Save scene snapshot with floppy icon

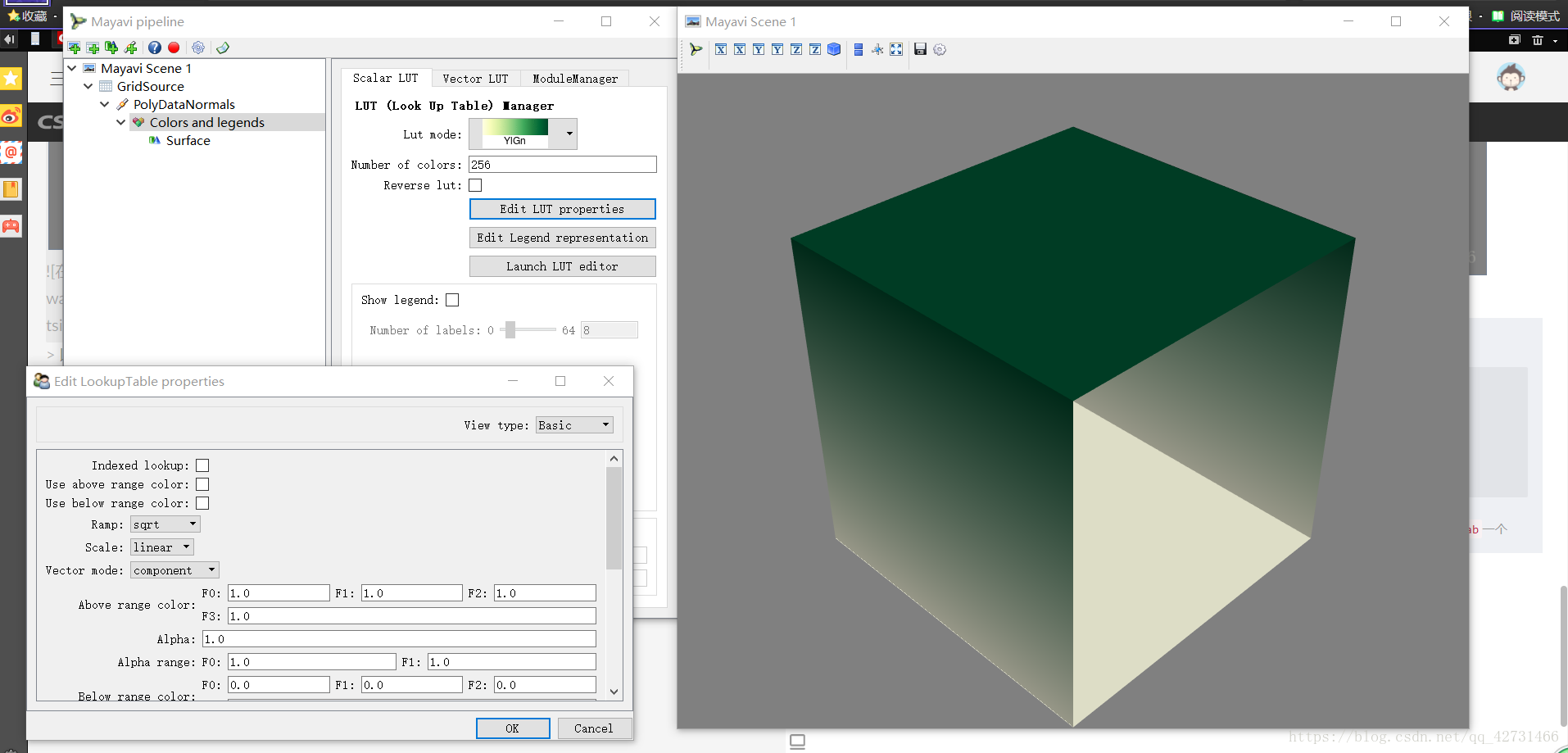(x=920, y=50)
